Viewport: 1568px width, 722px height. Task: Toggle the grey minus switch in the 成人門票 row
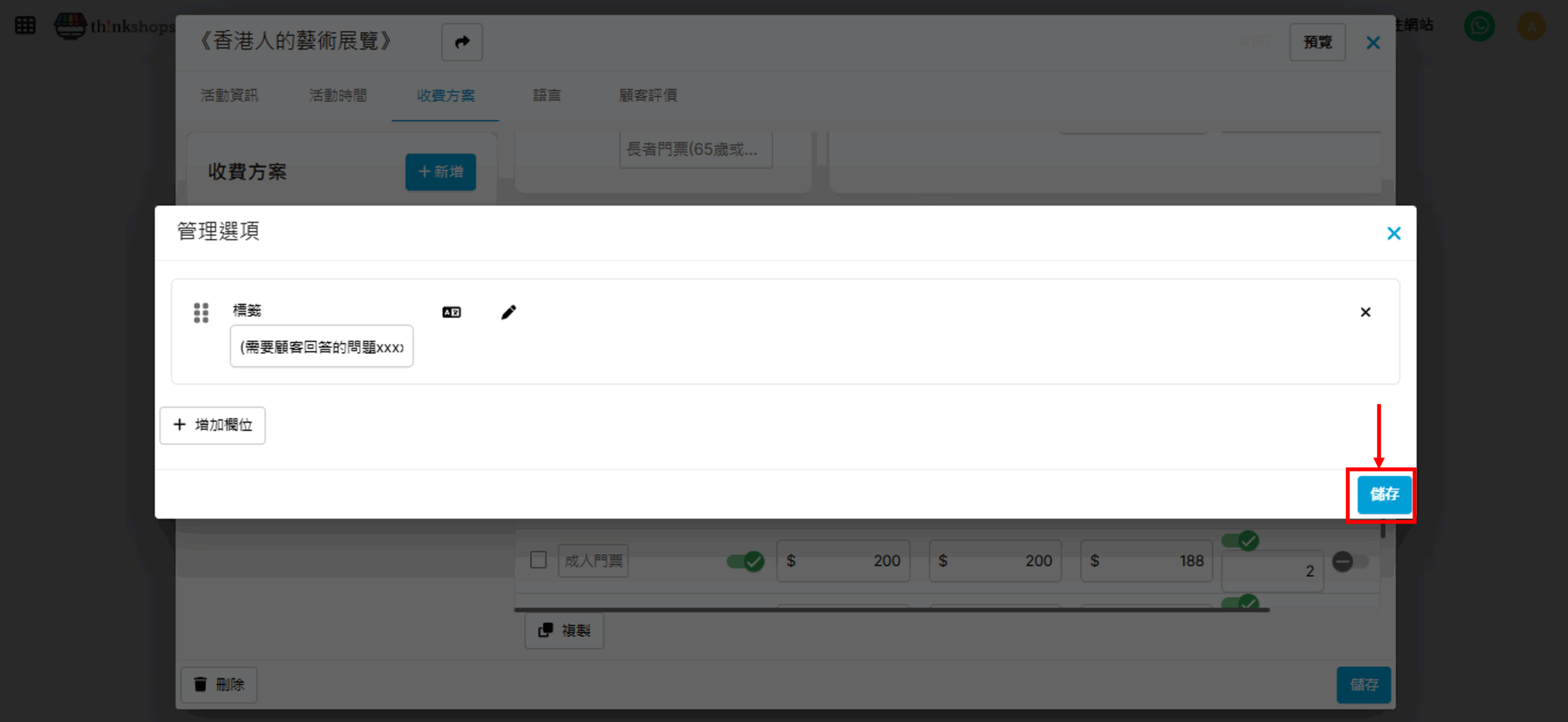click(1349, 561)
